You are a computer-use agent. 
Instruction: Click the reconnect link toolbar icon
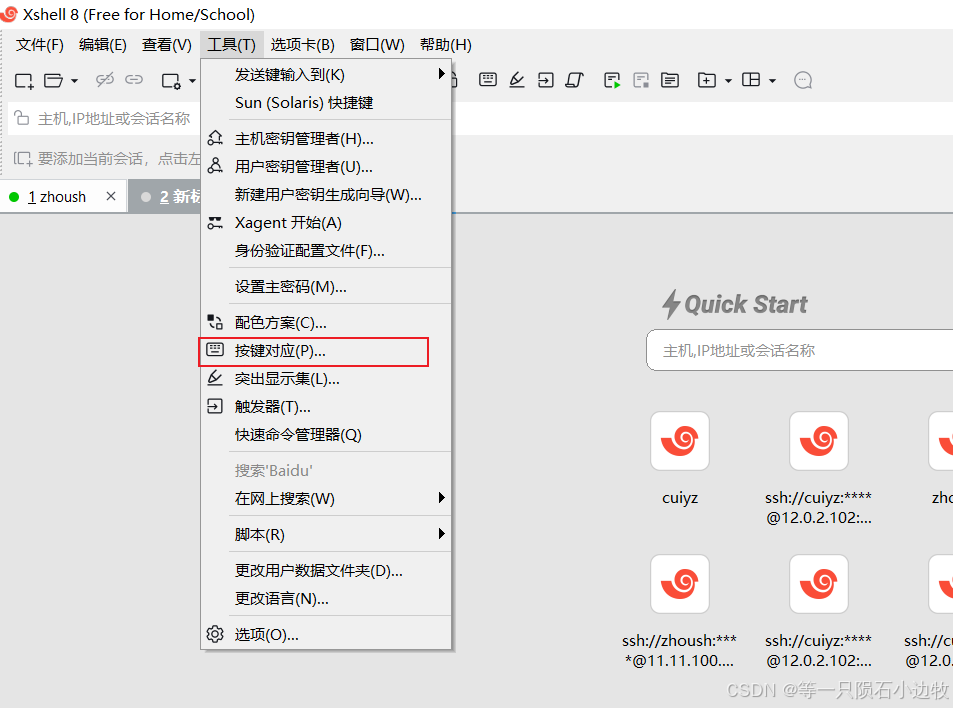click(x=134, y=80)
